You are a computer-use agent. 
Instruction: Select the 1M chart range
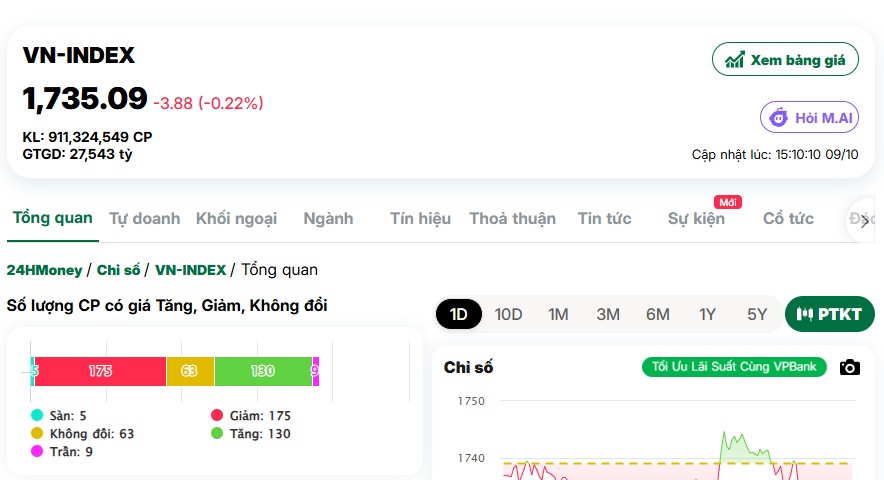point(558,314)
